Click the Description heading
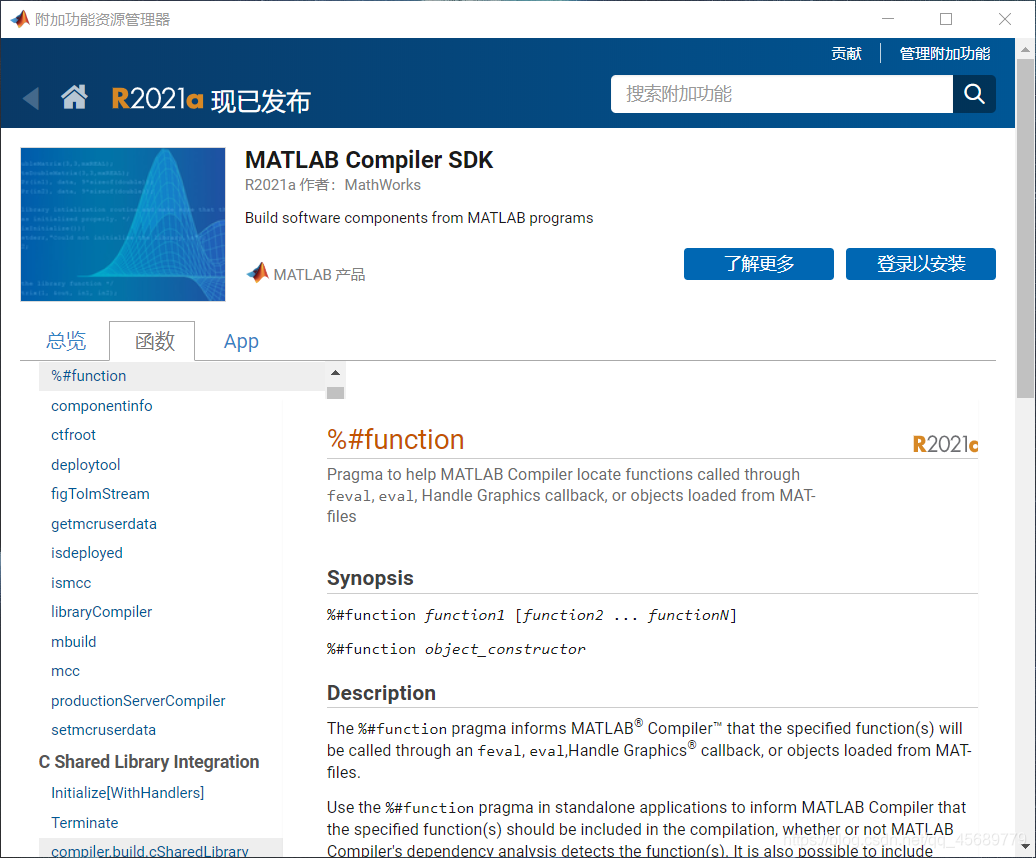This screenshot has height=858, width=1036. point(381,693)
